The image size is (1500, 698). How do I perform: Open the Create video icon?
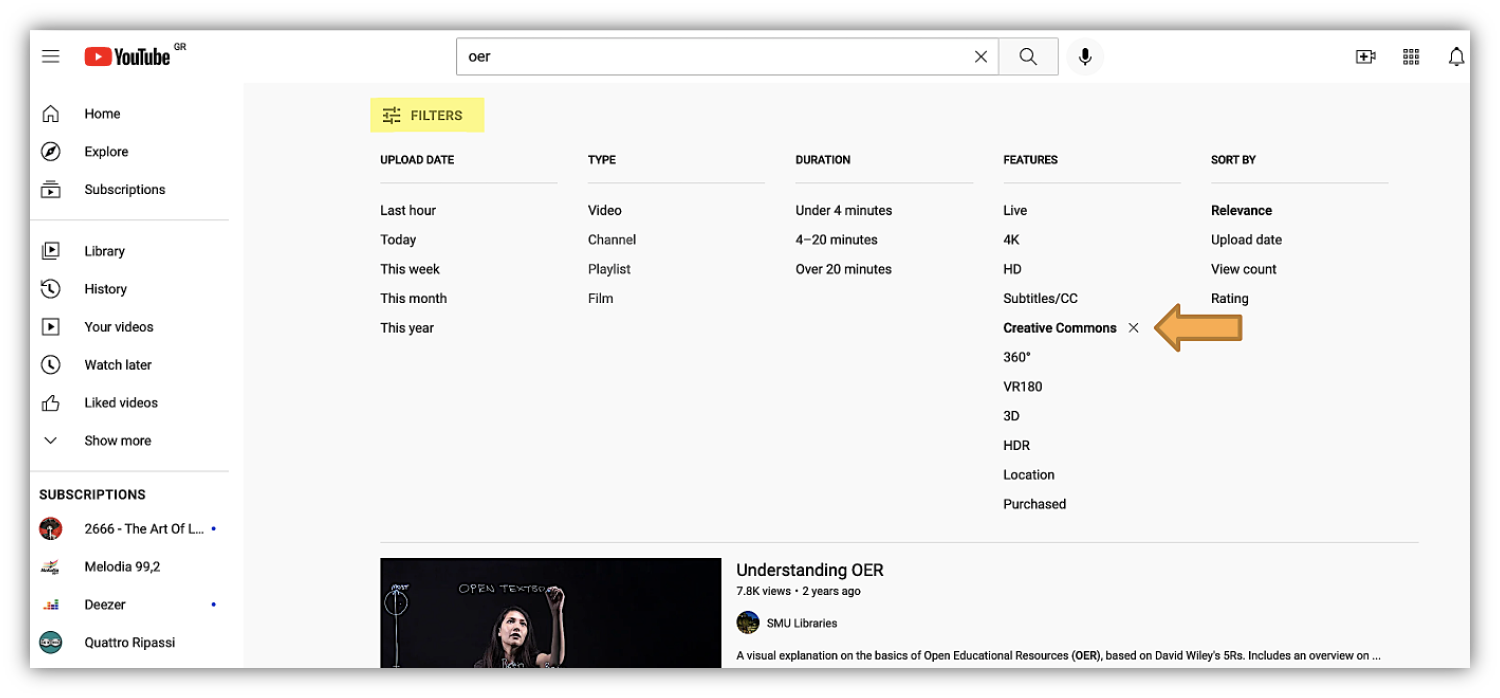pos(1365,57)
